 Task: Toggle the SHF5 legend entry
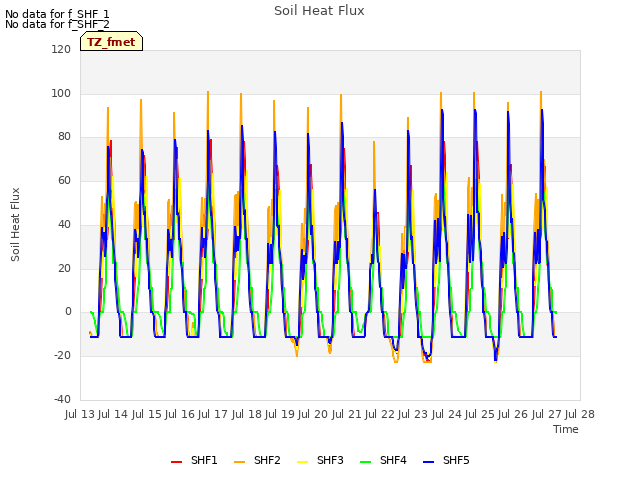(446, 460)
